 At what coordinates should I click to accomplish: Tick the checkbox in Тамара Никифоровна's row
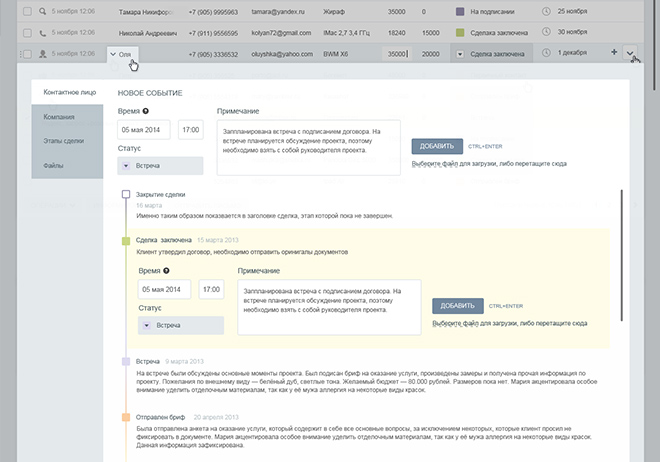coord(26,13)
